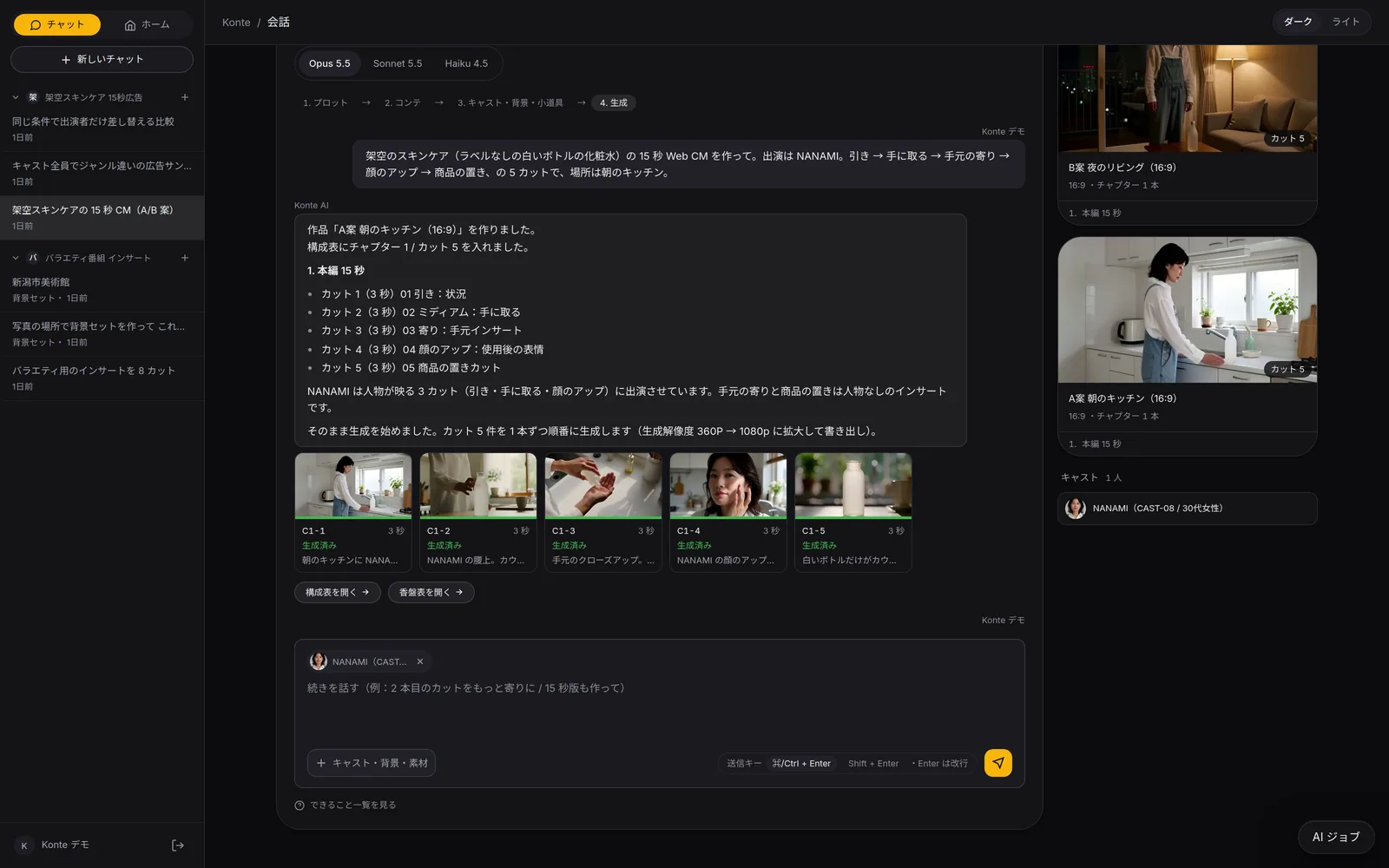
Task: Open the 新潟市美術館 chat entry
Action: pos(102,290)
